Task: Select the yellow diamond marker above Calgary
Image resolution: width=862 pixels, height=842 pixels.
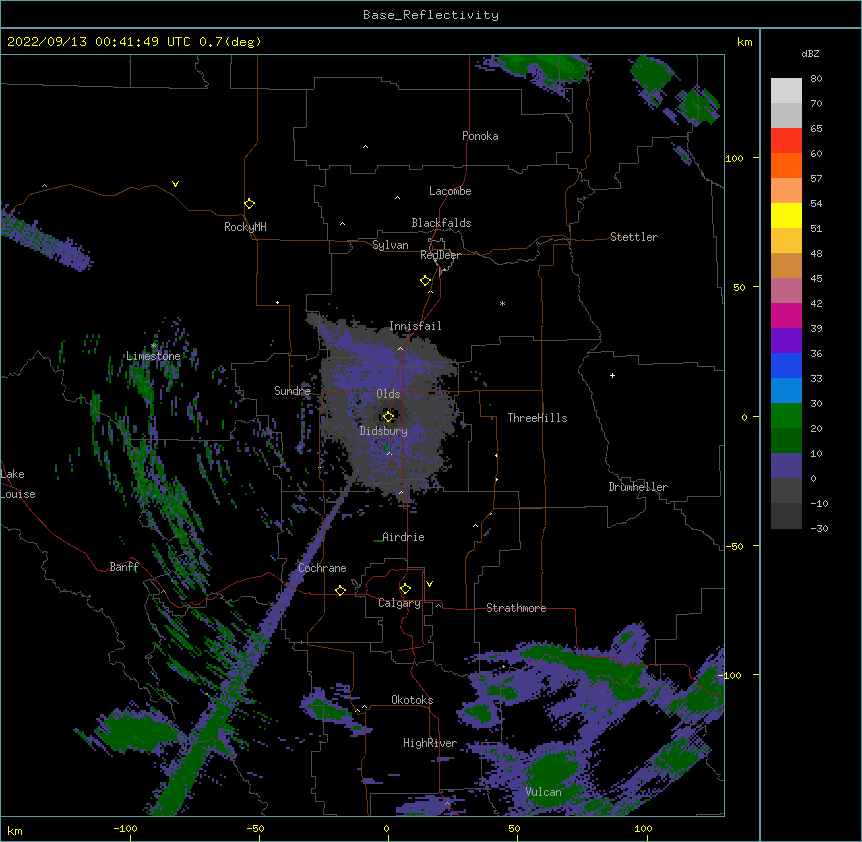Action: pyautogui.click(x=405, y=589)
